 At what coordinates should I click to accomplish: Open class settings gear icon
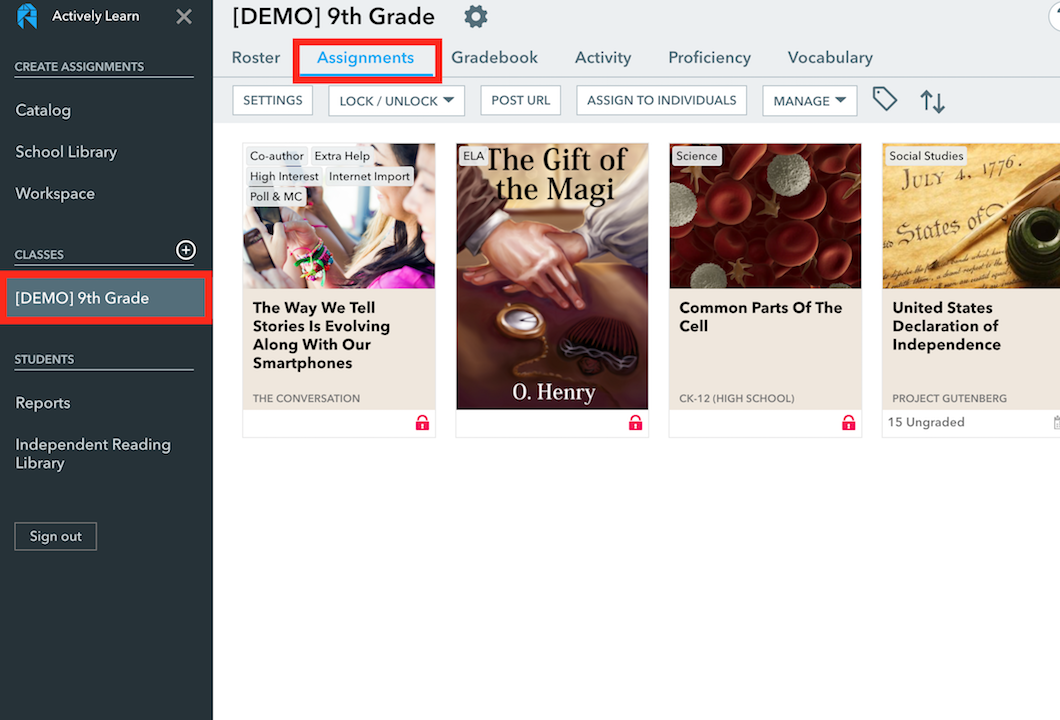(x=476, y=16)
